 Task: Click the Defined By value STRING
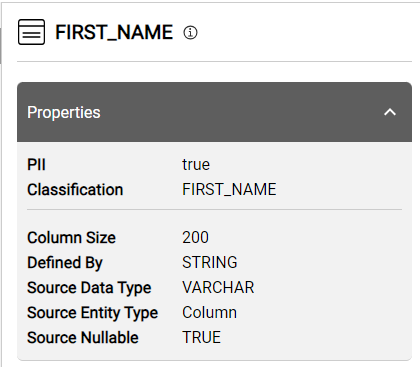point(210,262)
